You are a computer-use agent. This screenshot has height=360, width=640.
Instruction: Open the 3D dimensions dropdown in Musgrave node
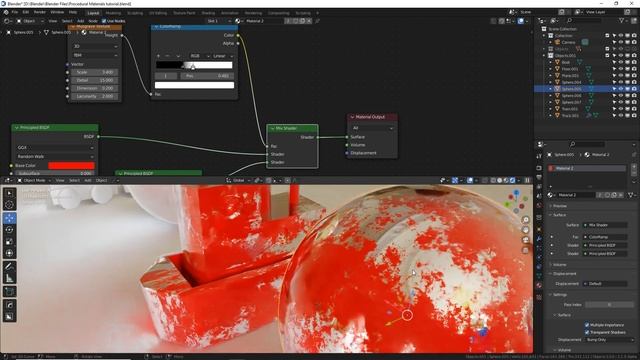95,47
